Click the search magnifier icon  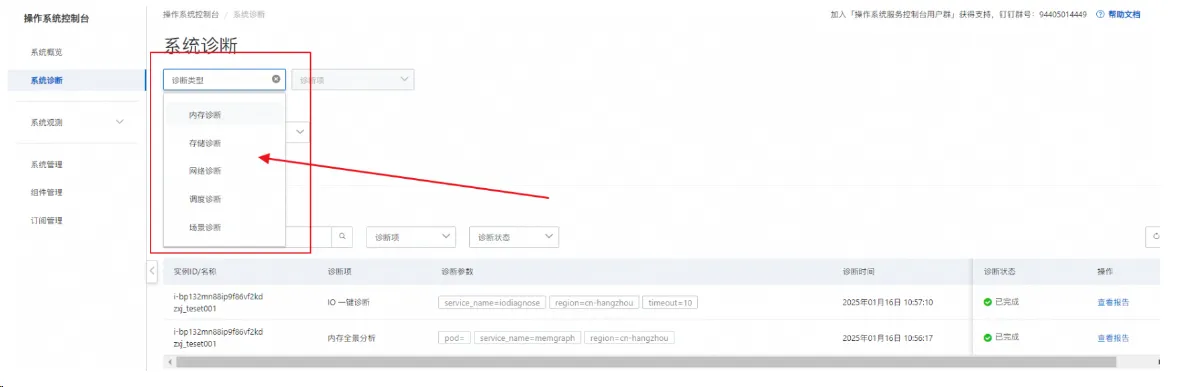point(342,236)
